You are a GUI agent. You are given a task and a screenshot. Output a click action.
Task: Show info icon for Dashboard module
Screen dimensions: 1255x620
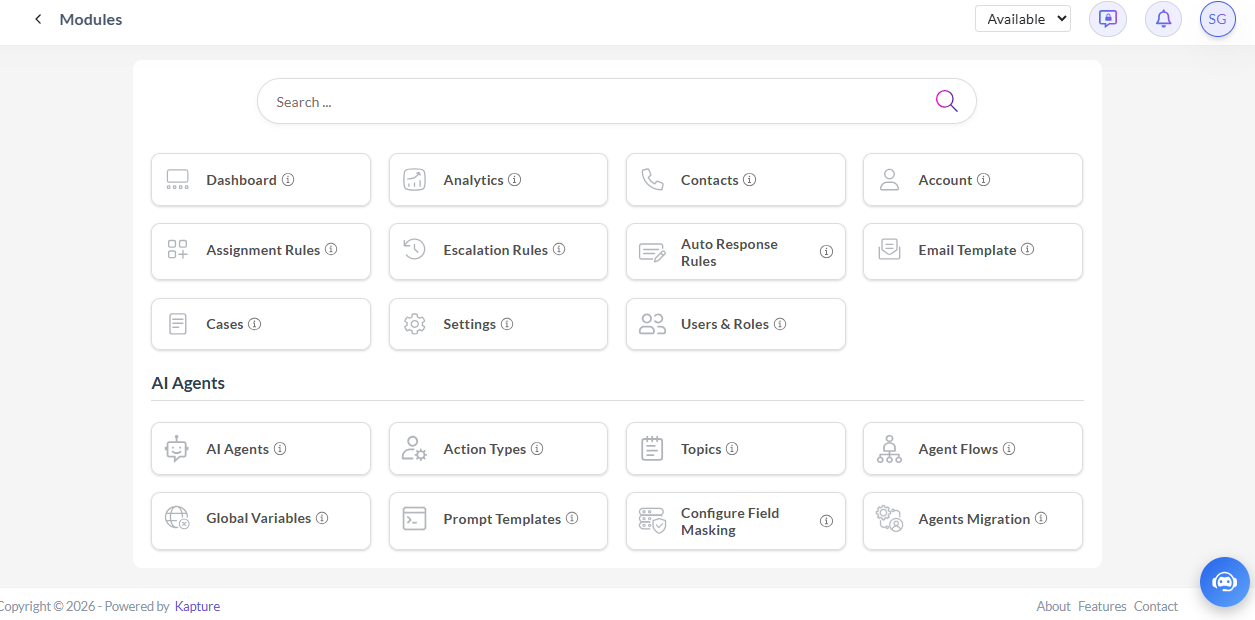pos(288,180)
